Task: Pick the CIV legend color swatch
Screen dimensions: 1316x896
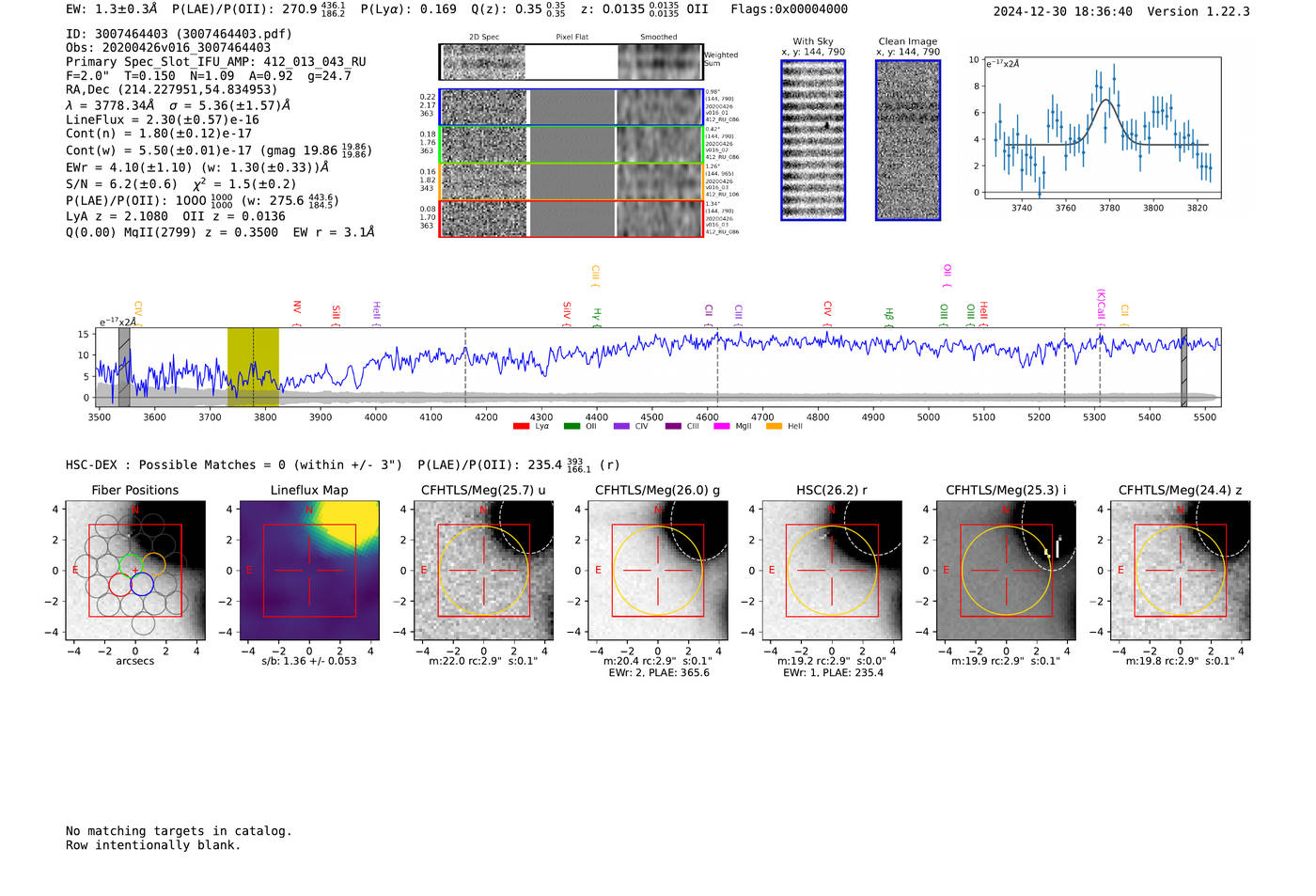Action: [621, 427]
